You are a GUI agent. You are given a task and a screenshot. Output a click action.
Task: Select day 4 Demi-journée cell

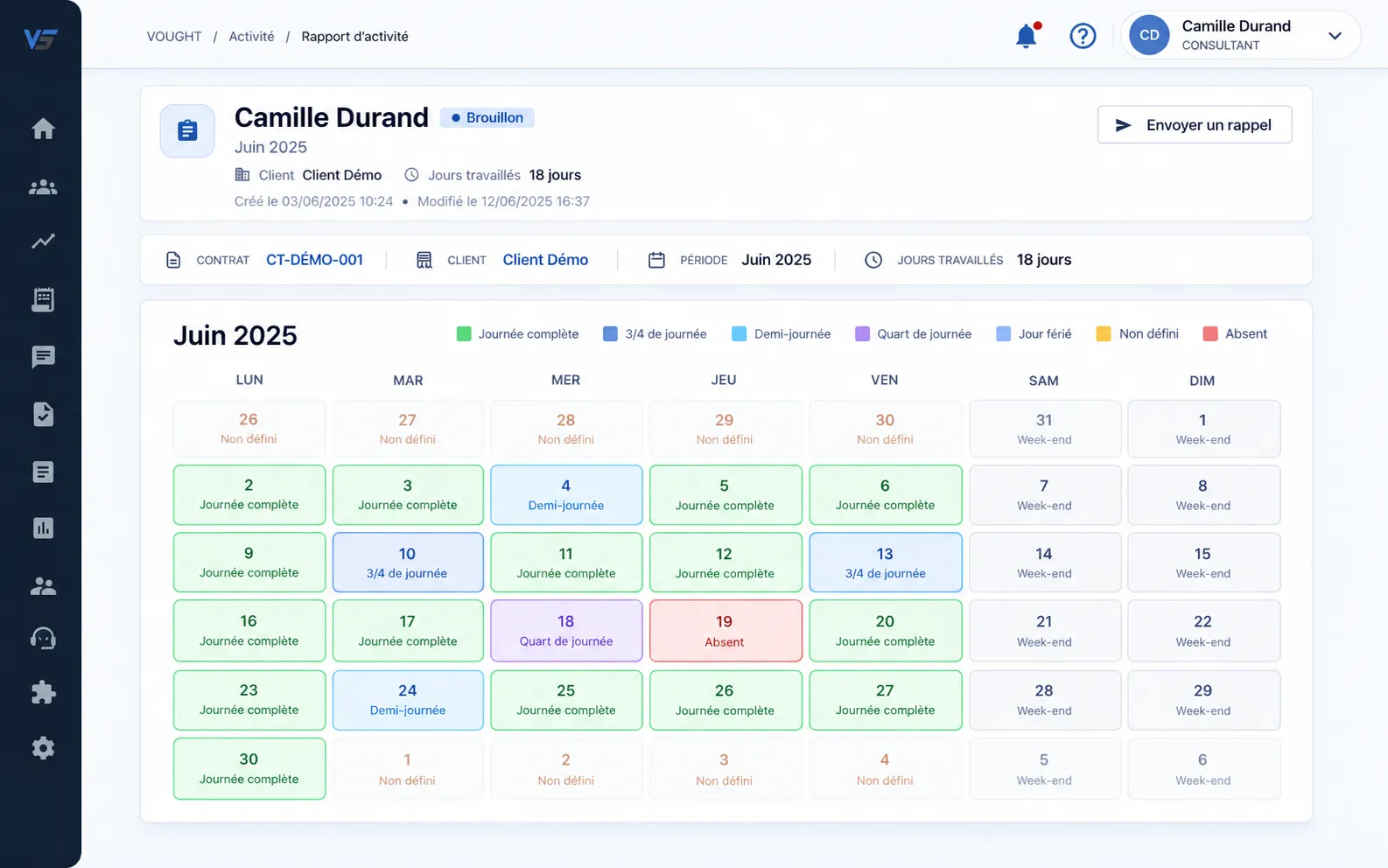566,495
